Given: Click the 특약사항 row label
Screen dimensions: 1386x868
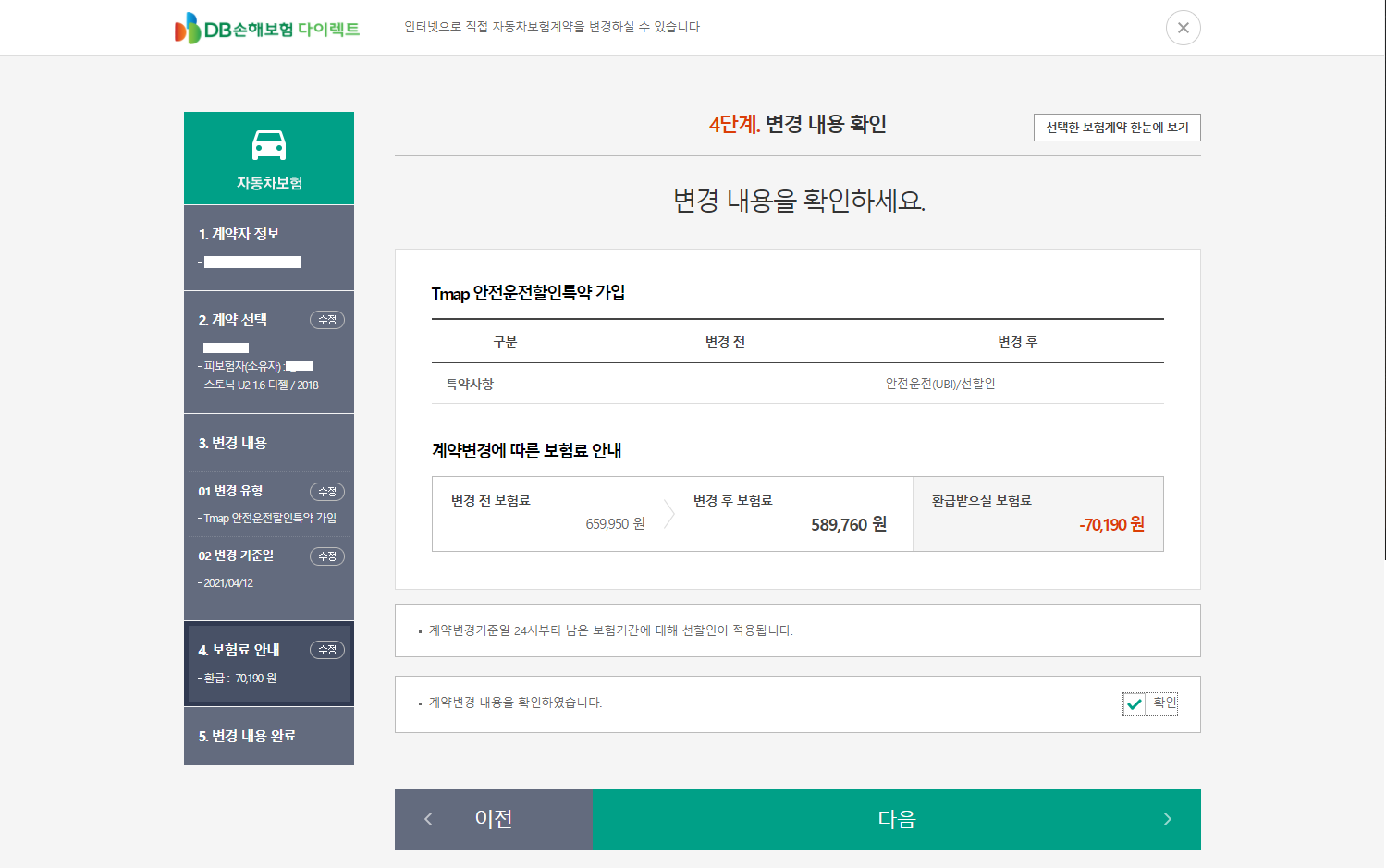Looking at the screenshot, I should (x=470, y=384).
